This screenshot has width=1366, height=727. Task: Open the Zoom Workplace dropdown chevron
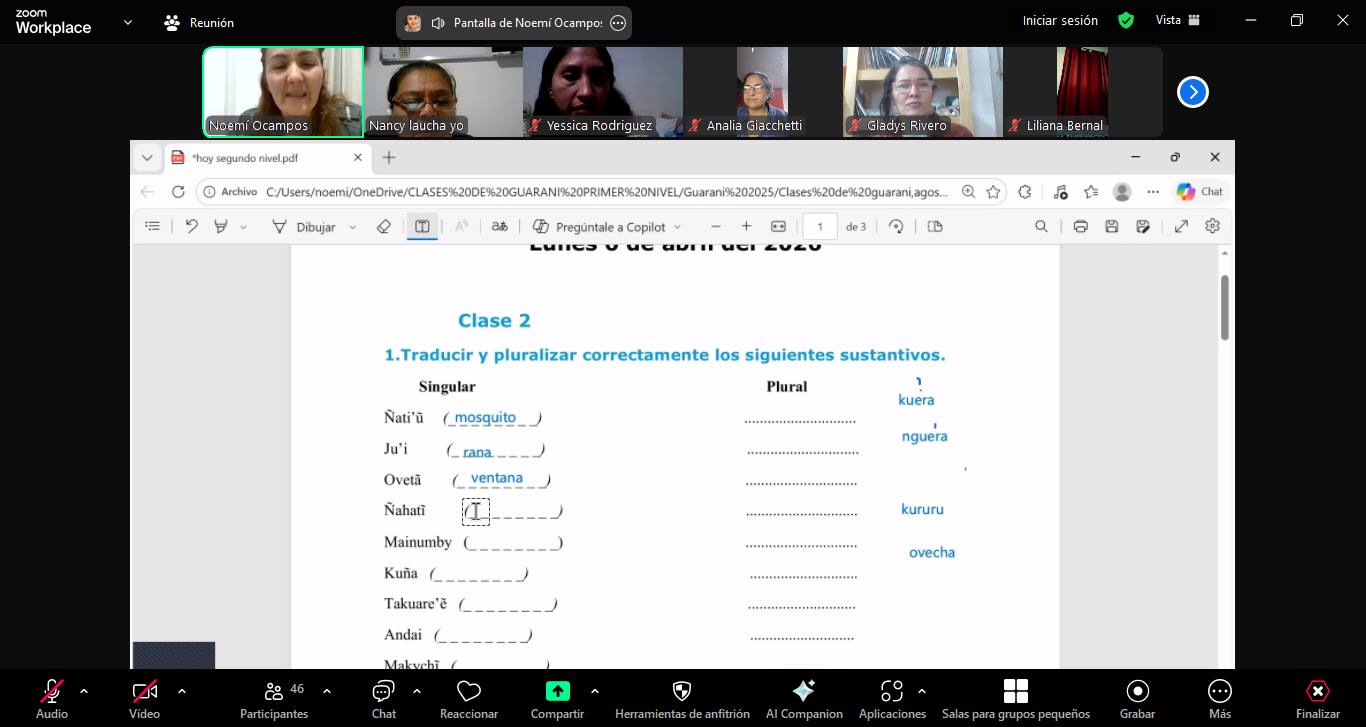[x=127, y=22]
